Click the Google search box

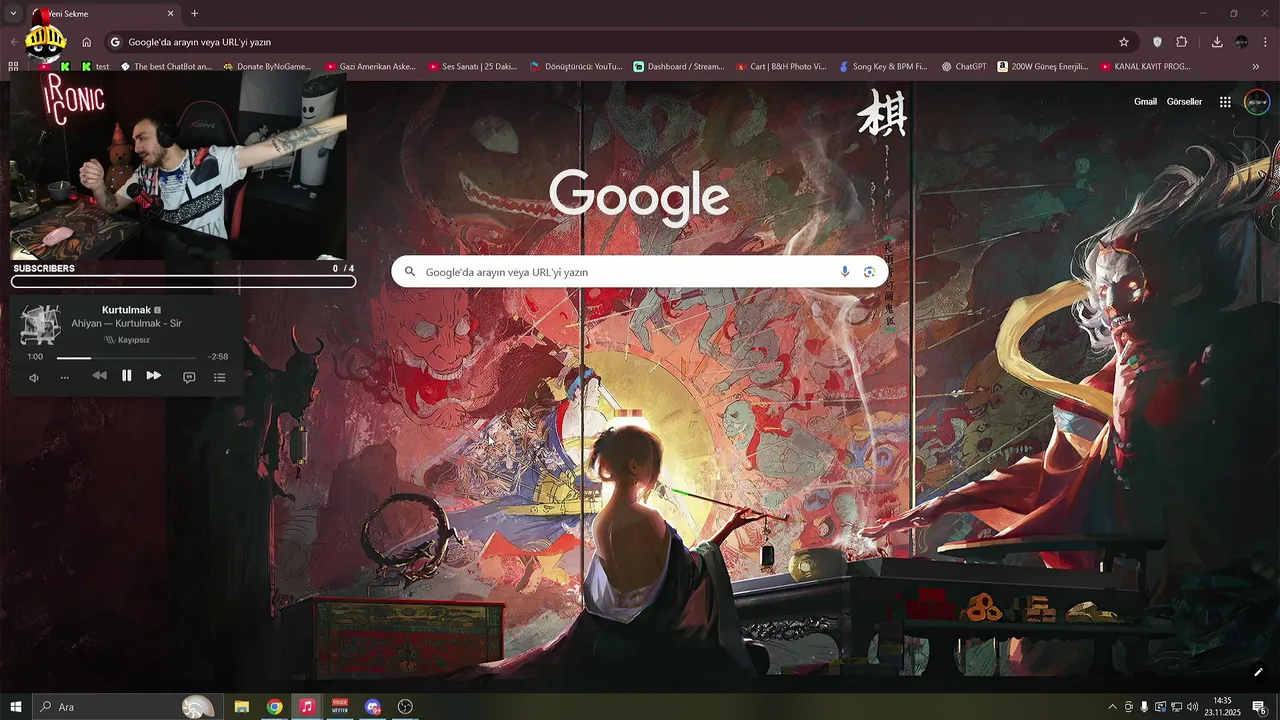[639, 272]
